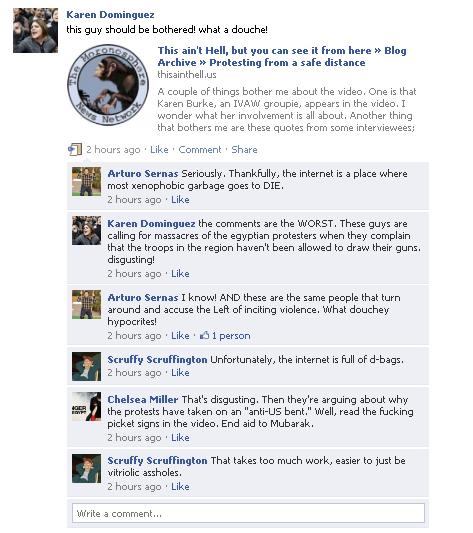This screenshot has height=533, width=473.
Task: Focus the Write a comment field
Action: 248,513
